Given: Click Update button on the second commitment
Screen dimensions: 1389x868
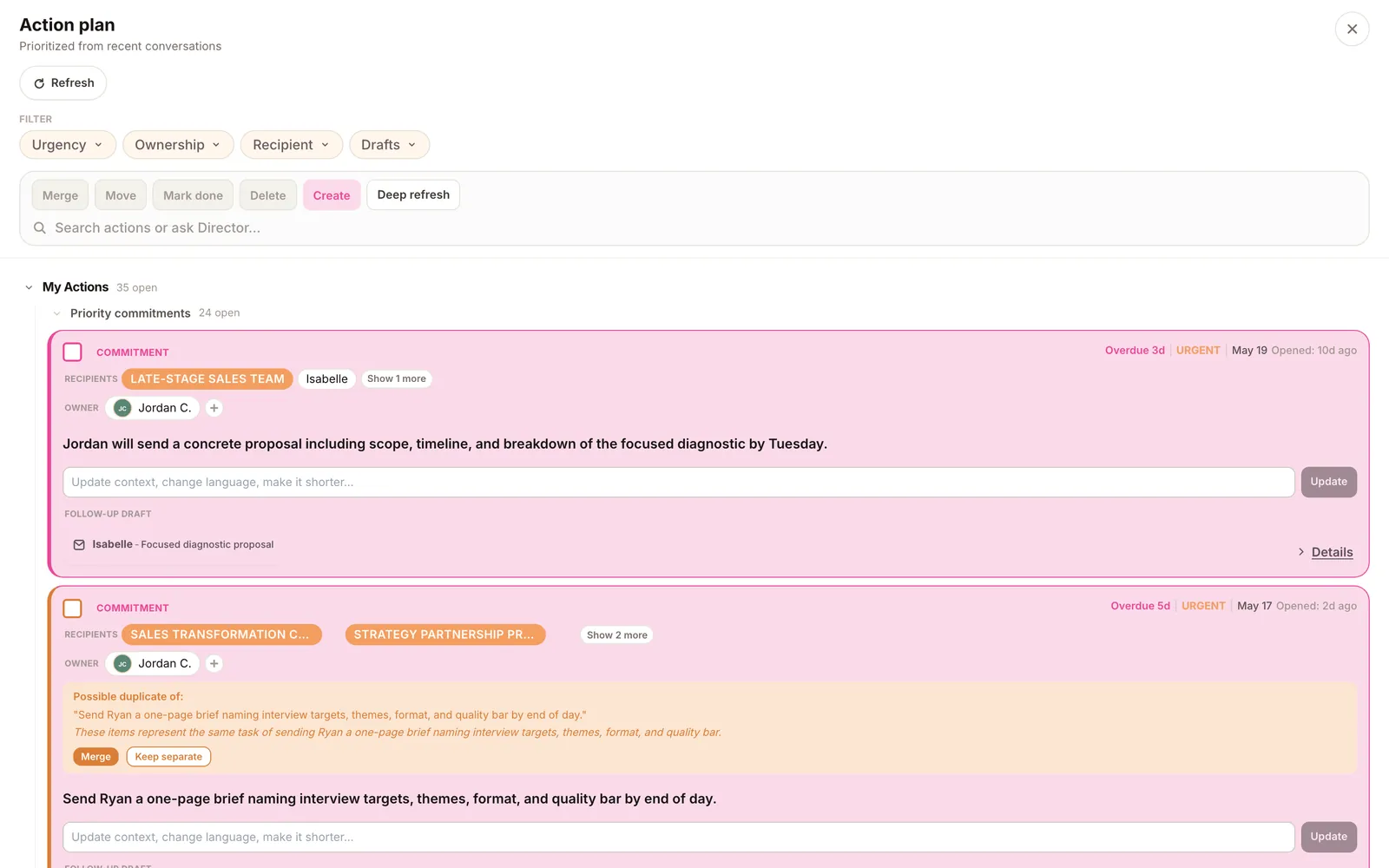Looking at the screenshot, I should click(1328, 838).
